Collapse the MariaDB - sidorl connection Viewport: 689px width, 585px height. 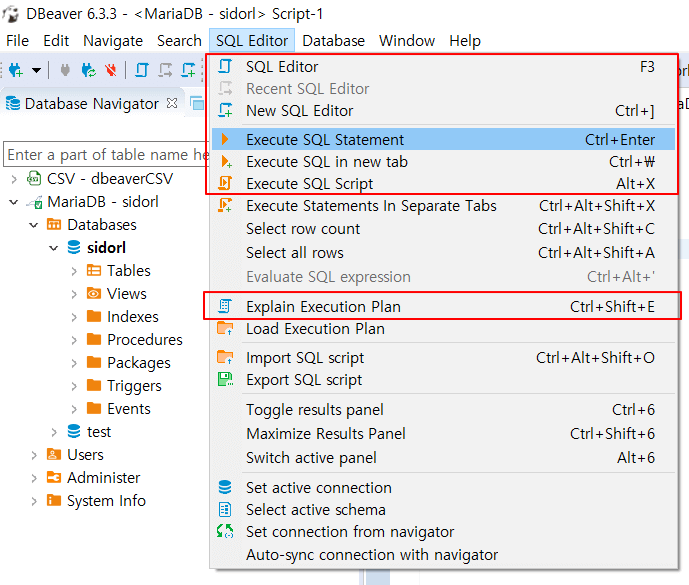[x=14, y=202]
